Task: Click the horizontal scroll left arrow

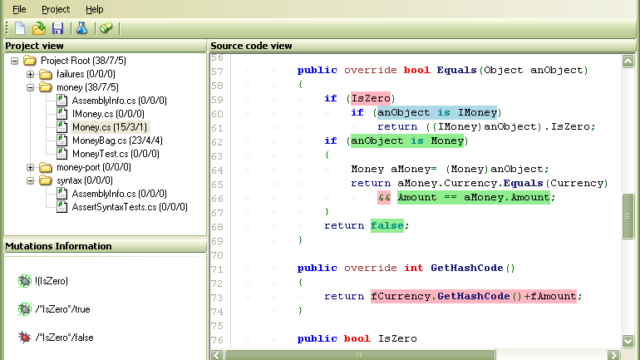Action: (217, 355)
